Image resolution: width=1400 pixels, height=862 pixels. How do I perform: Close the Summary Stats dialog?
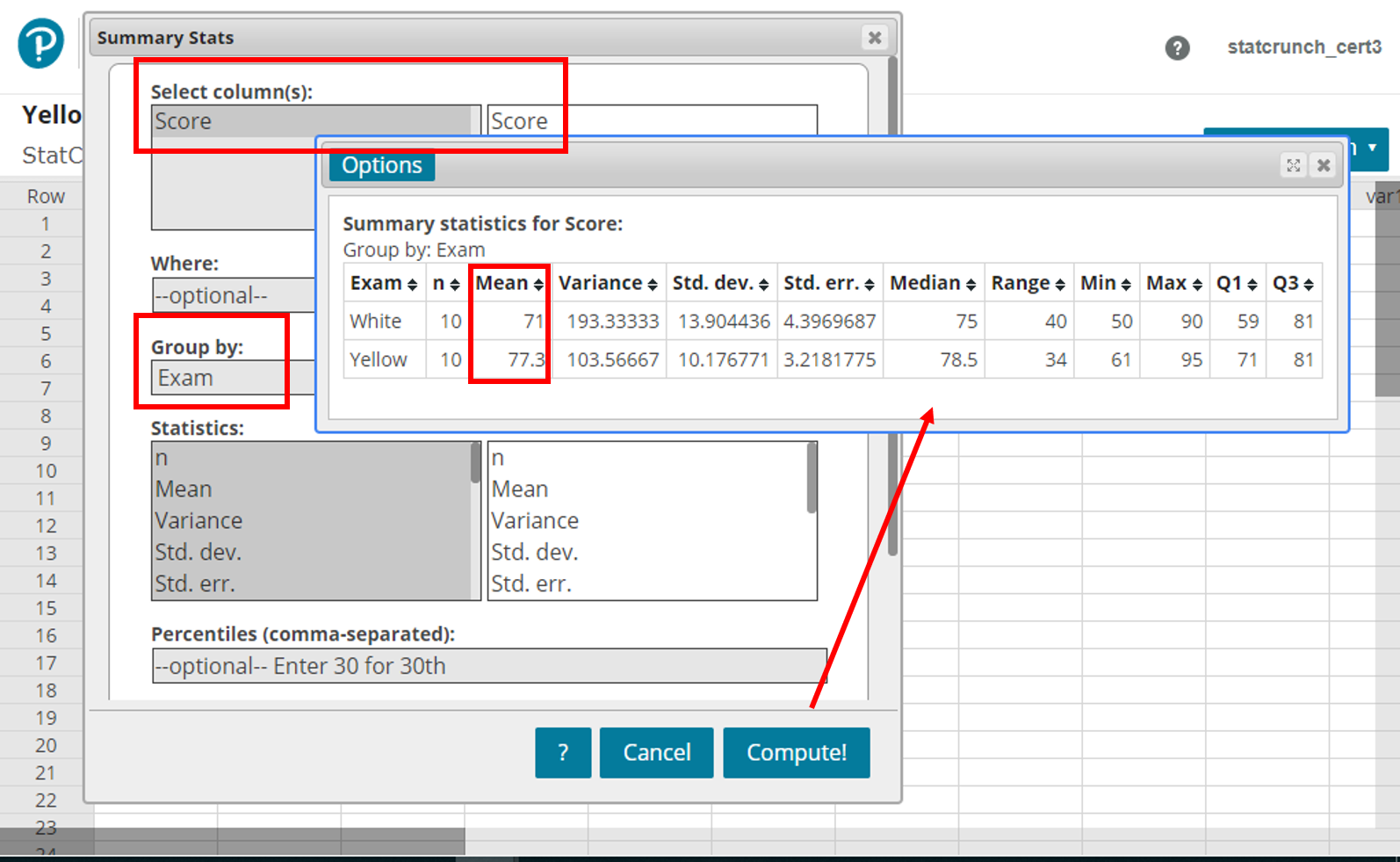click(874, 38)
